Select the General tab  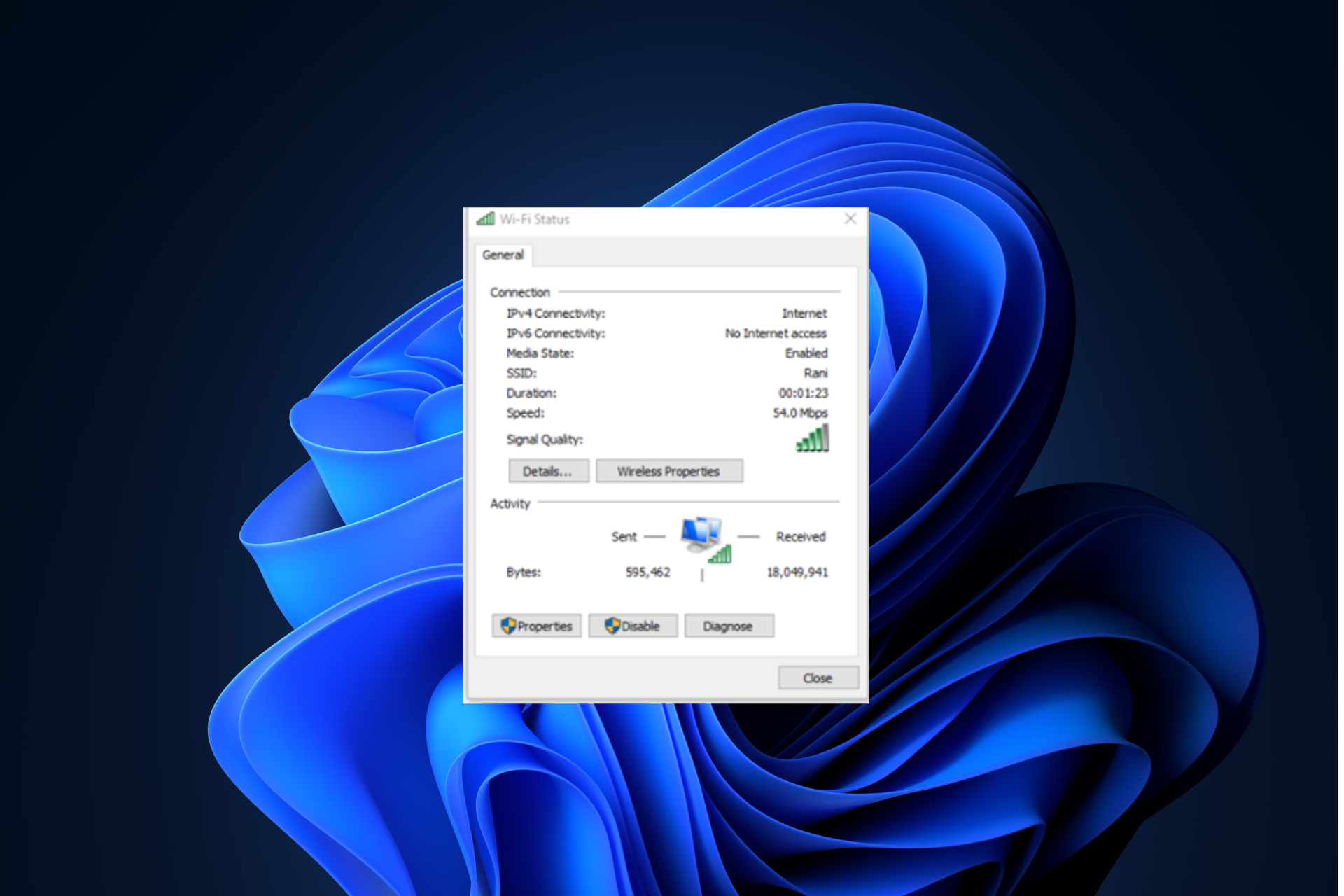click(x=503, y=255)
